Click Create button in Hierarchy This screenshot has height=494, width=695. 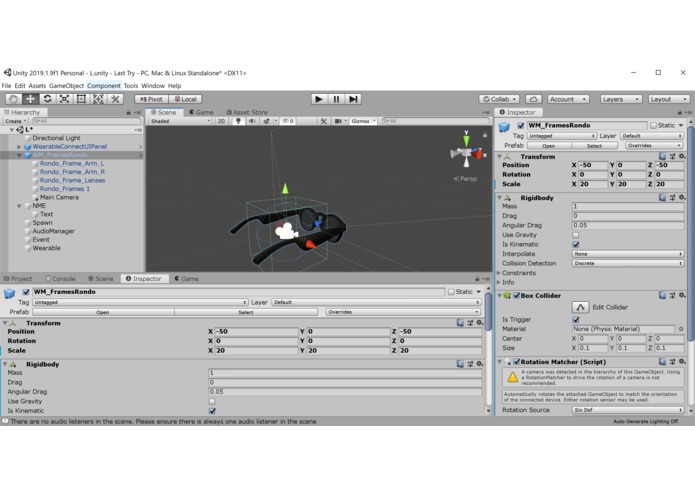(16, 121)
